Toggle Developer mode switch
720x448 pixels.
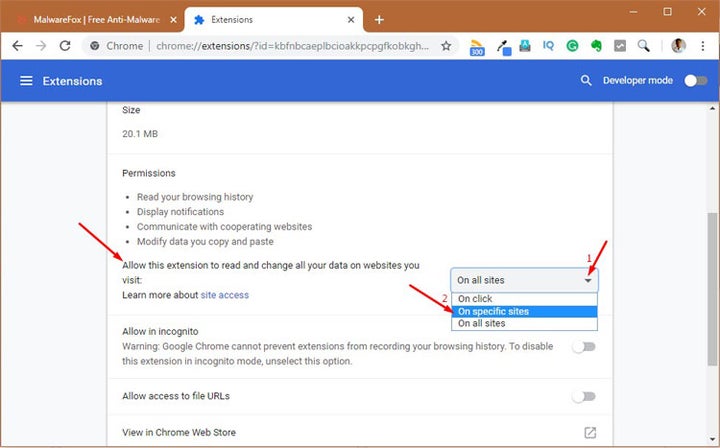694,81
